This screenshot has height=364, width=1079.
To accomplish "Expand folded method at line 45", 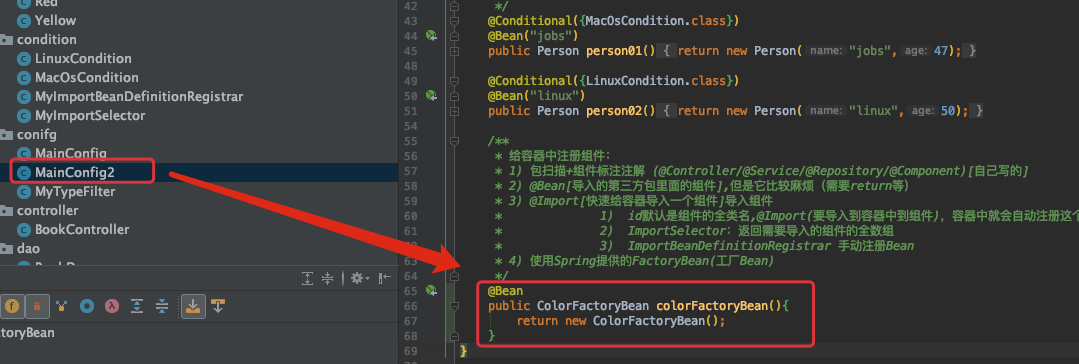I will (x=454, y=51).
